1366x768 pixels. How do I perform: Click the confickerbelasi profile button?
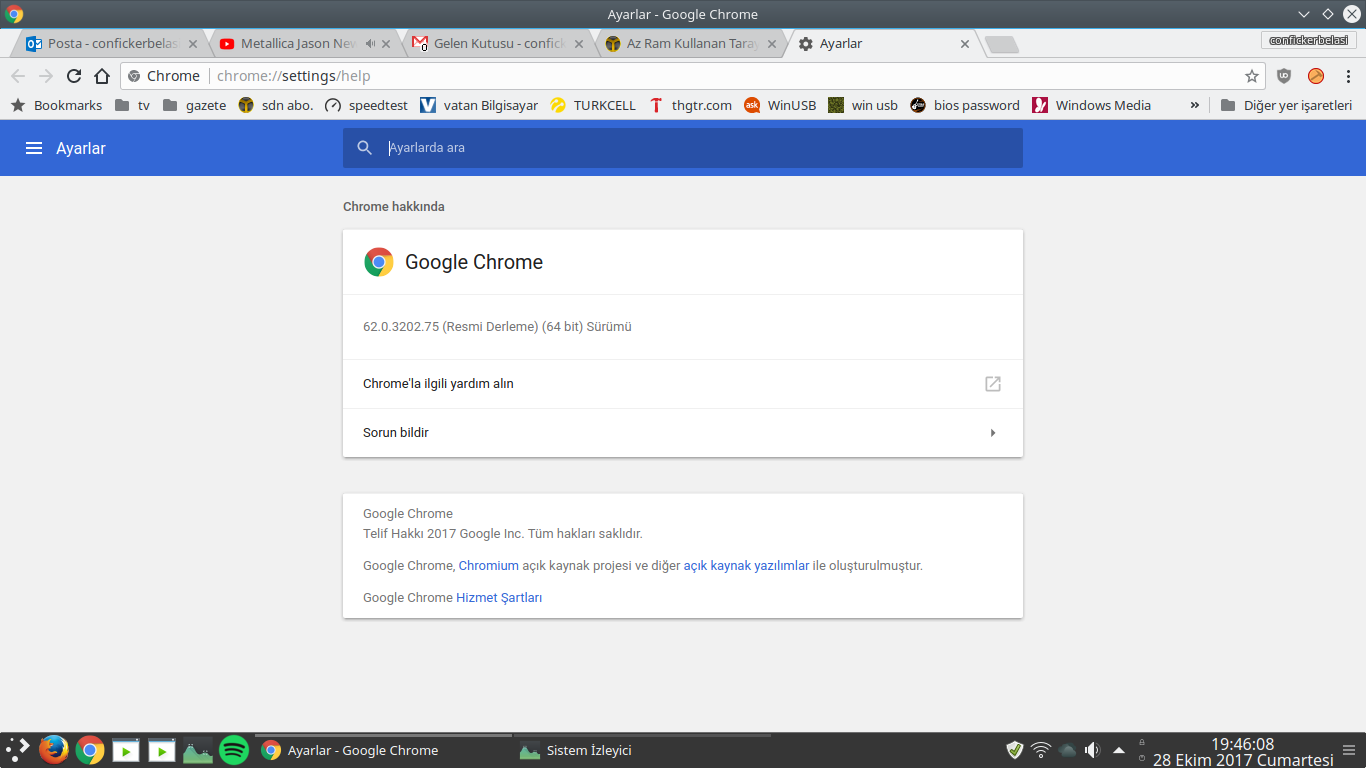tap(1309, 40)
